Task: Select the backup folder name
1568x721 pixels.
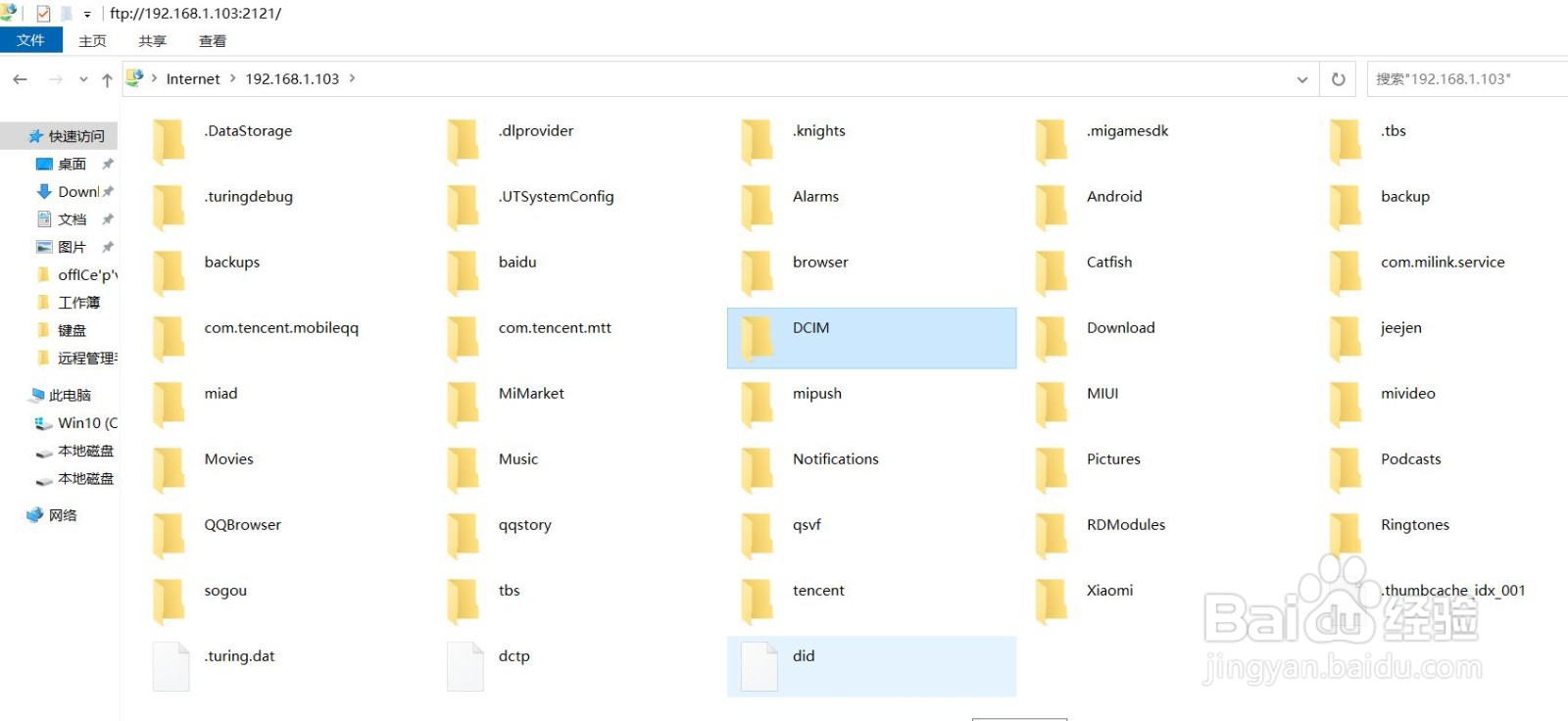Action: (x=1405, y=196)
